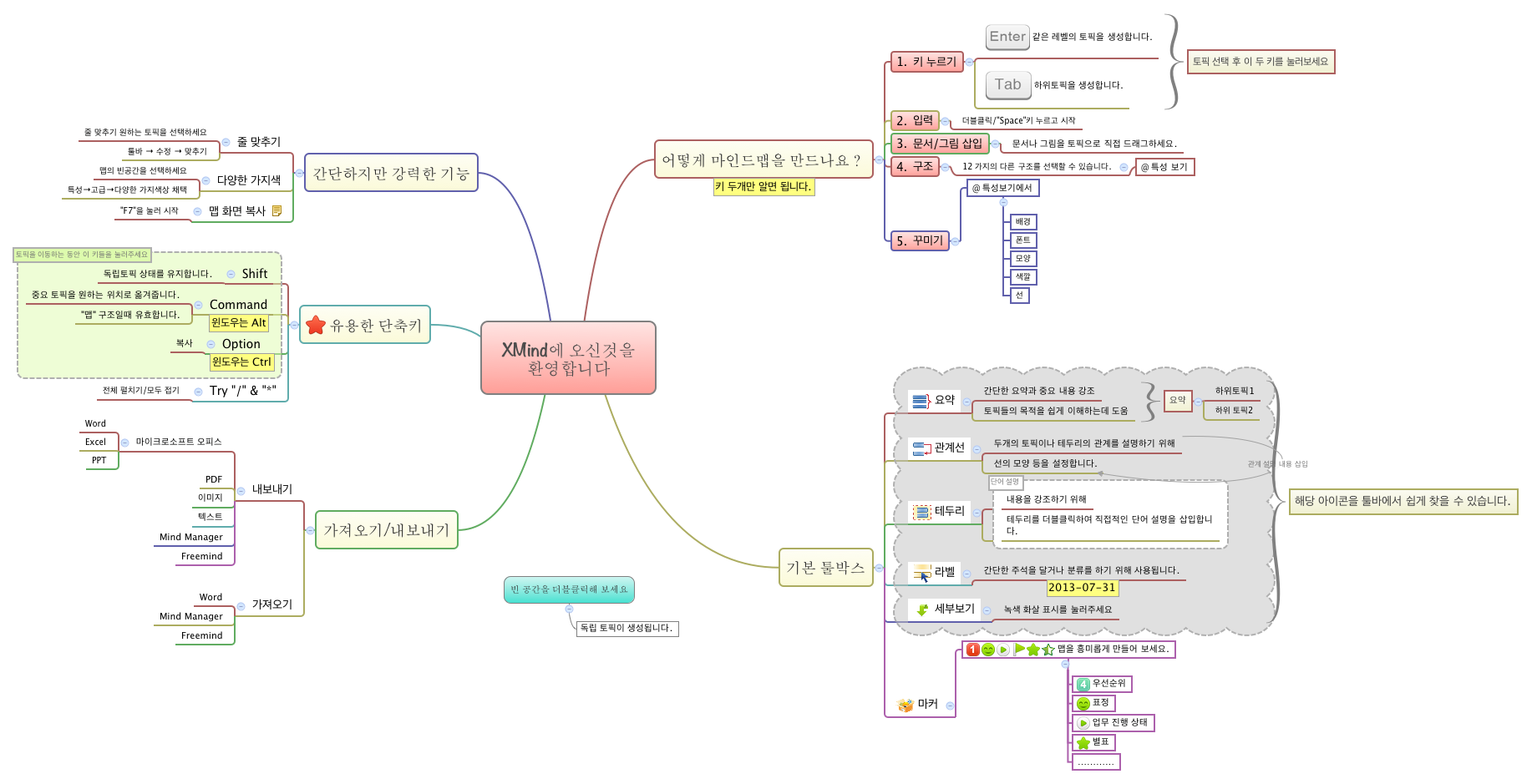Select the 가져오기/내보내기 topic
1532x784 pixels.
pyautogui.click(x=386, y=530)
